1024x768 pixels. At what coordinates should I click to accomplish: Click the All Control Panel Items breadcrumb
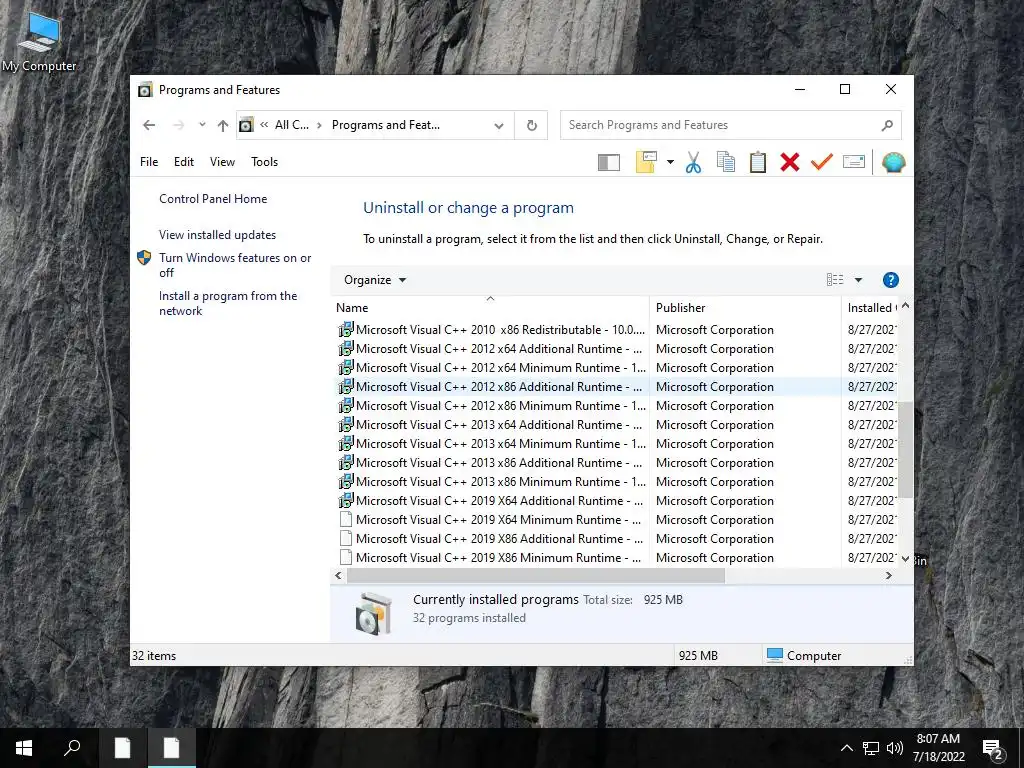click(291, 125)
